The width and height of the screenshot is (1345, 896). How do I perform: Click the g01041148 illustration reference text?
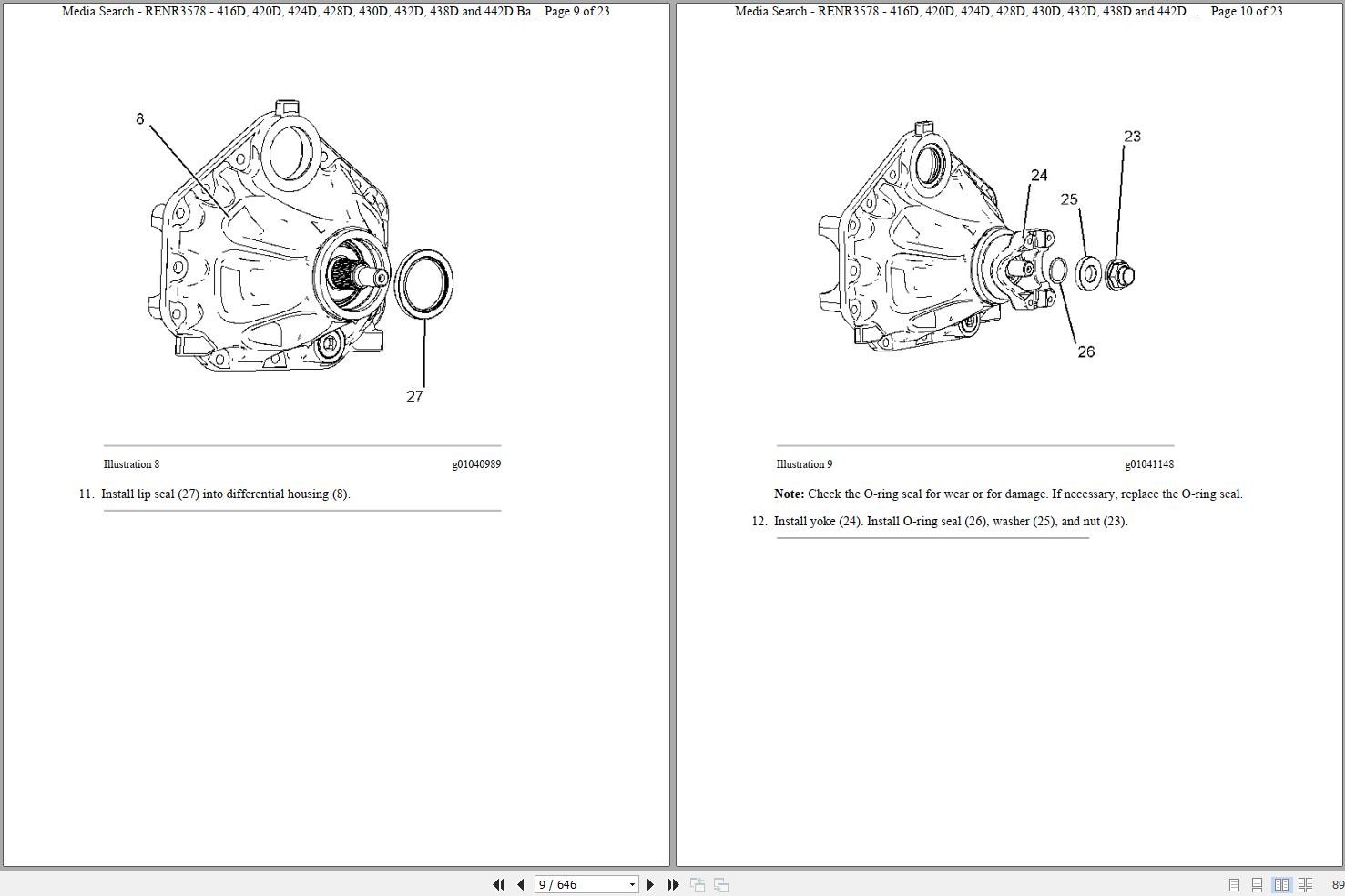(x=1151, y=464)
